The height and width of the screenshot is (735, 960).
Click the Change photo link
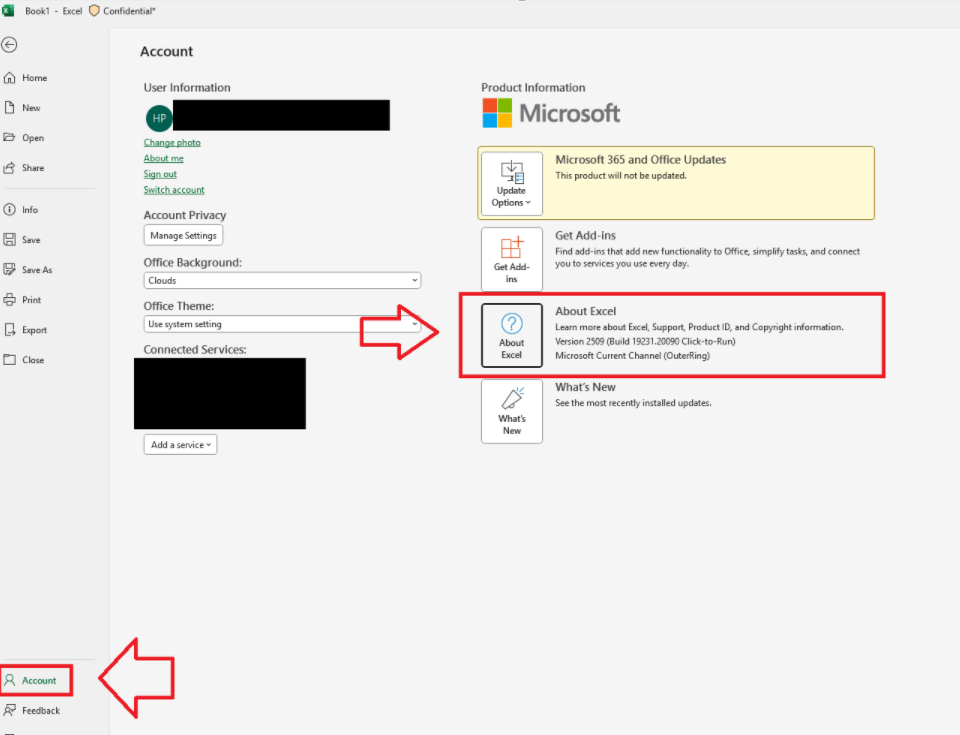[172, 142]
